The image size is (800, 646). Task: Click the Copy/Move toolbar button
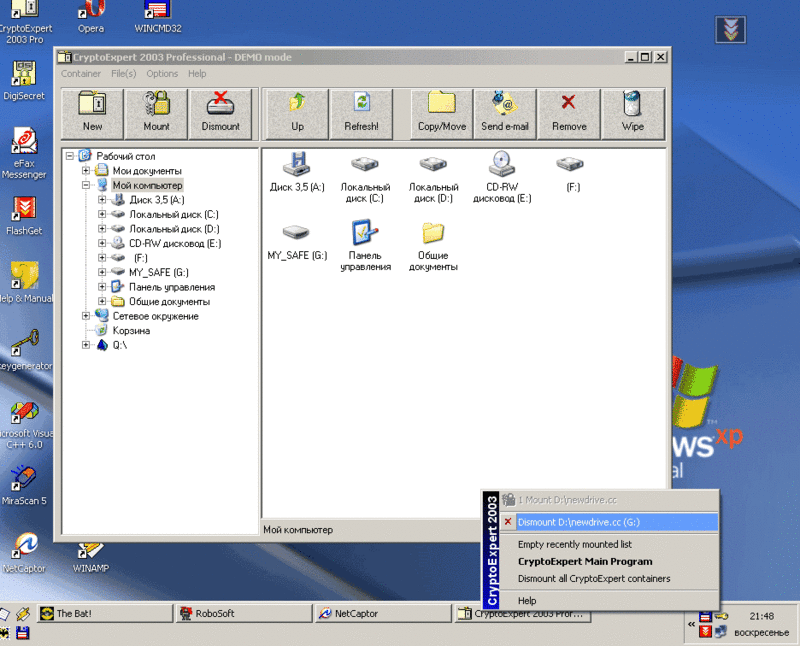[442, 114]
